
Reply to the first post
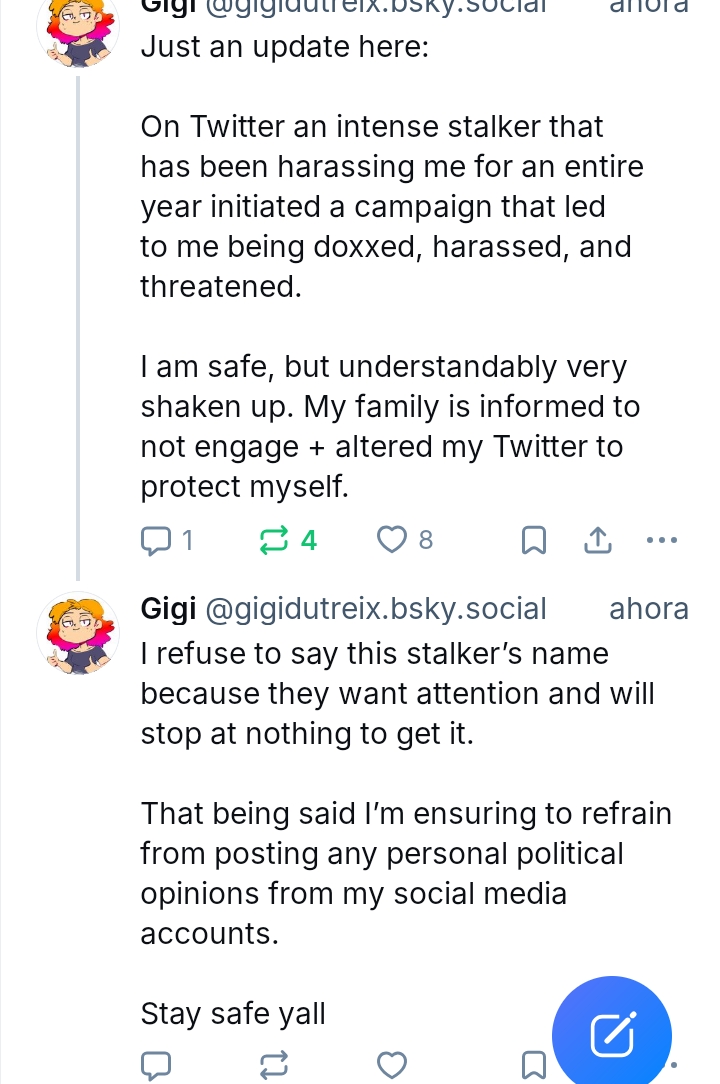tap(156, 541)
